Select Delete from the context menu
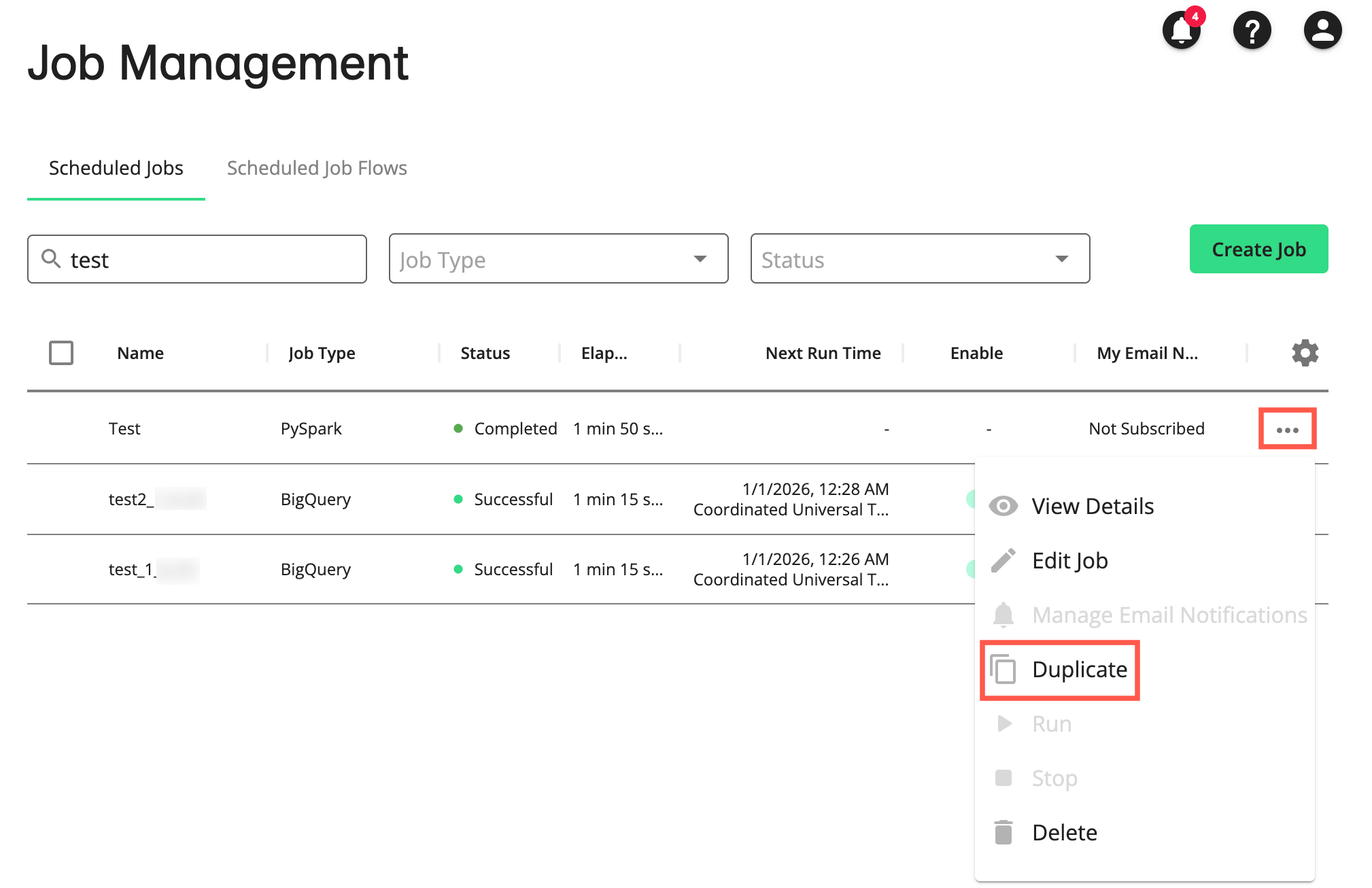The width and height of the screenshot is (1372, 888). pos(1064,832)
